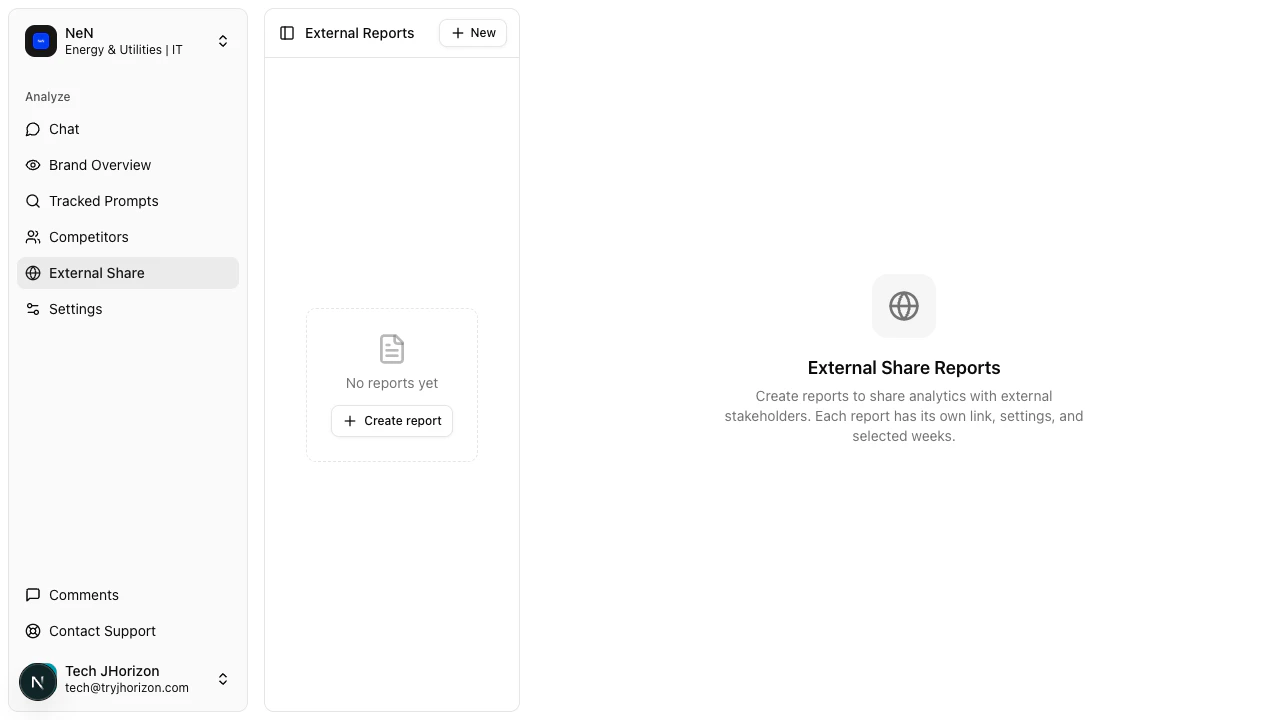The height and width of the screenshot is (720, 1280).
Task: Click the Competitors people icon
Action: 33,237
